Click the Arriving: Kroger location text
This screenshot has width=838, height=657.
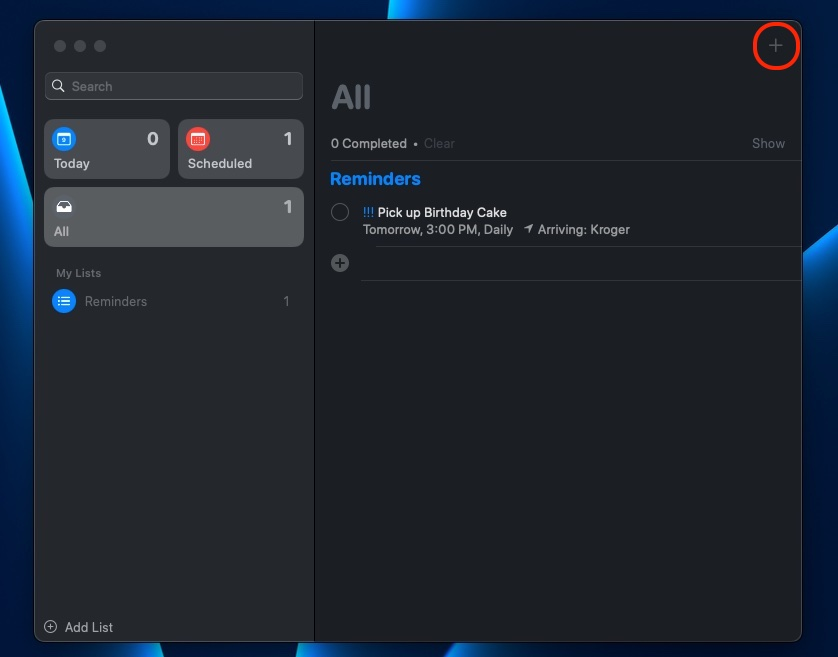coord(584,229)
